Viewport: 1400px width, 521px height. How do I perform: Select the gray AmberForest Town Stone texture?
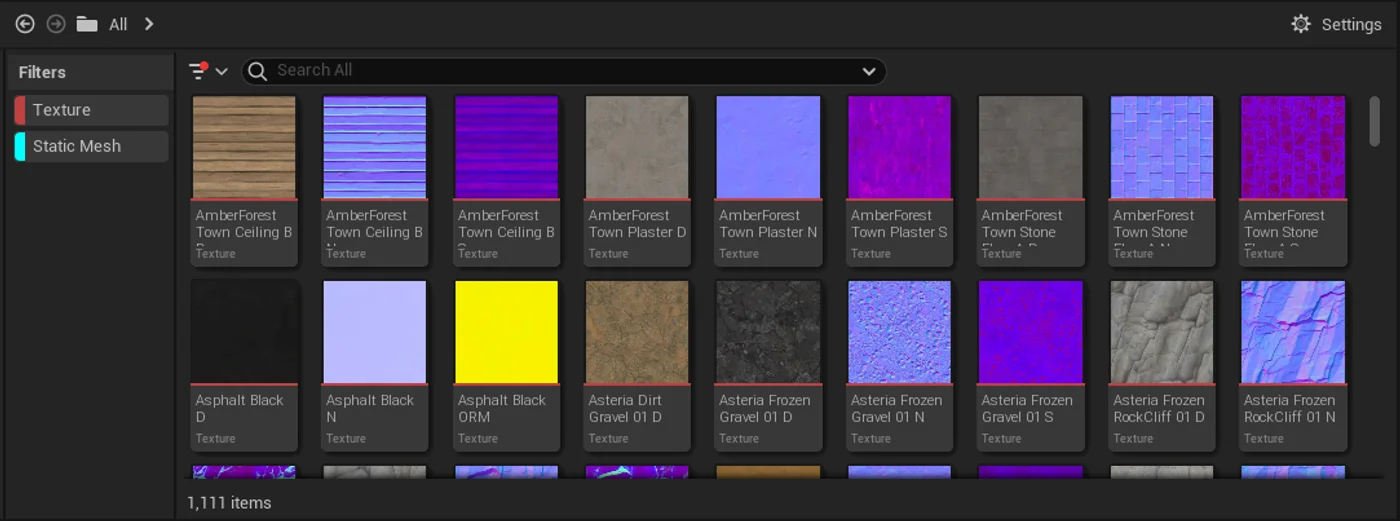(1031, 180)
